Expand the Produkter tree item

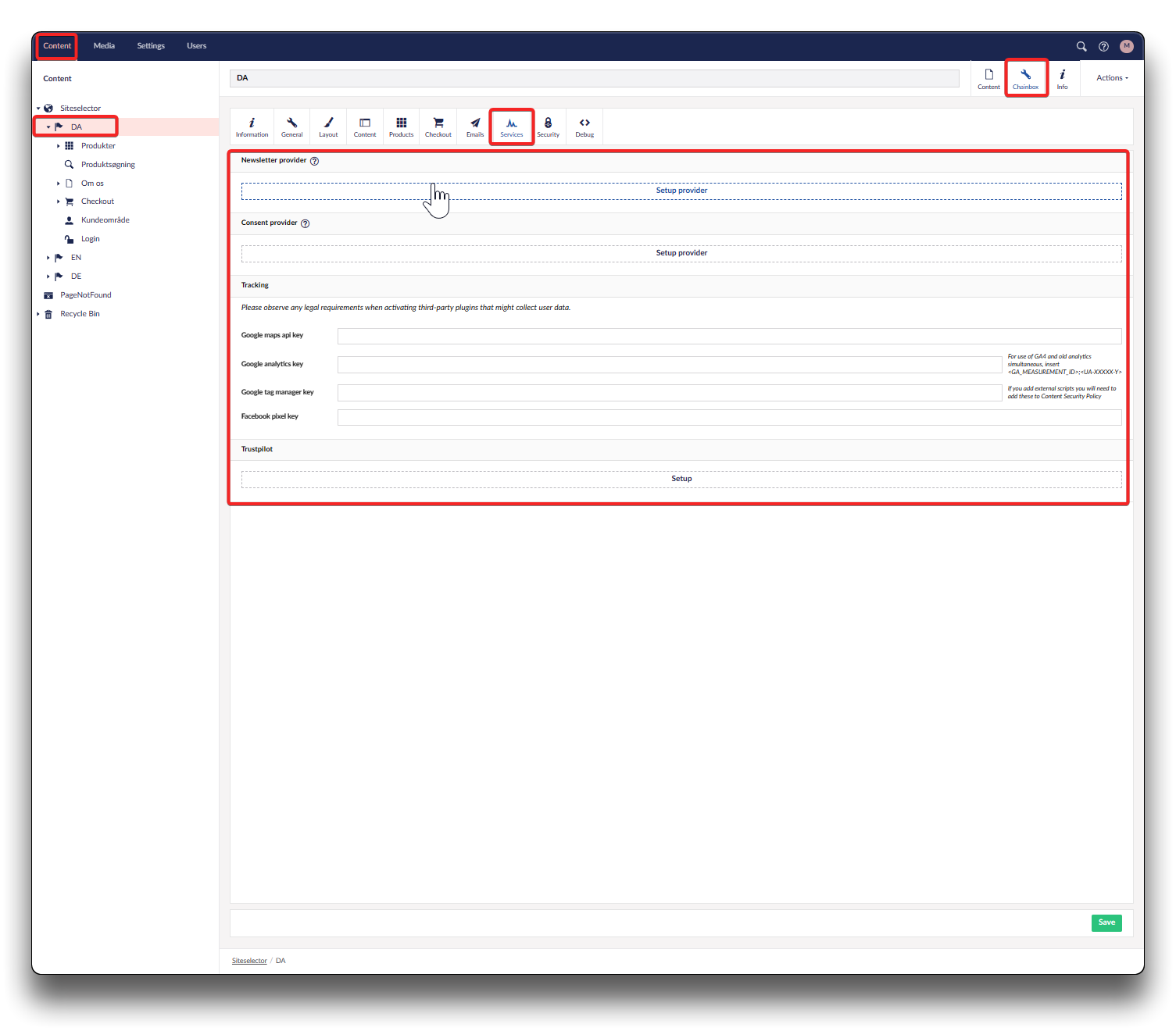click(x=59, y=146)
